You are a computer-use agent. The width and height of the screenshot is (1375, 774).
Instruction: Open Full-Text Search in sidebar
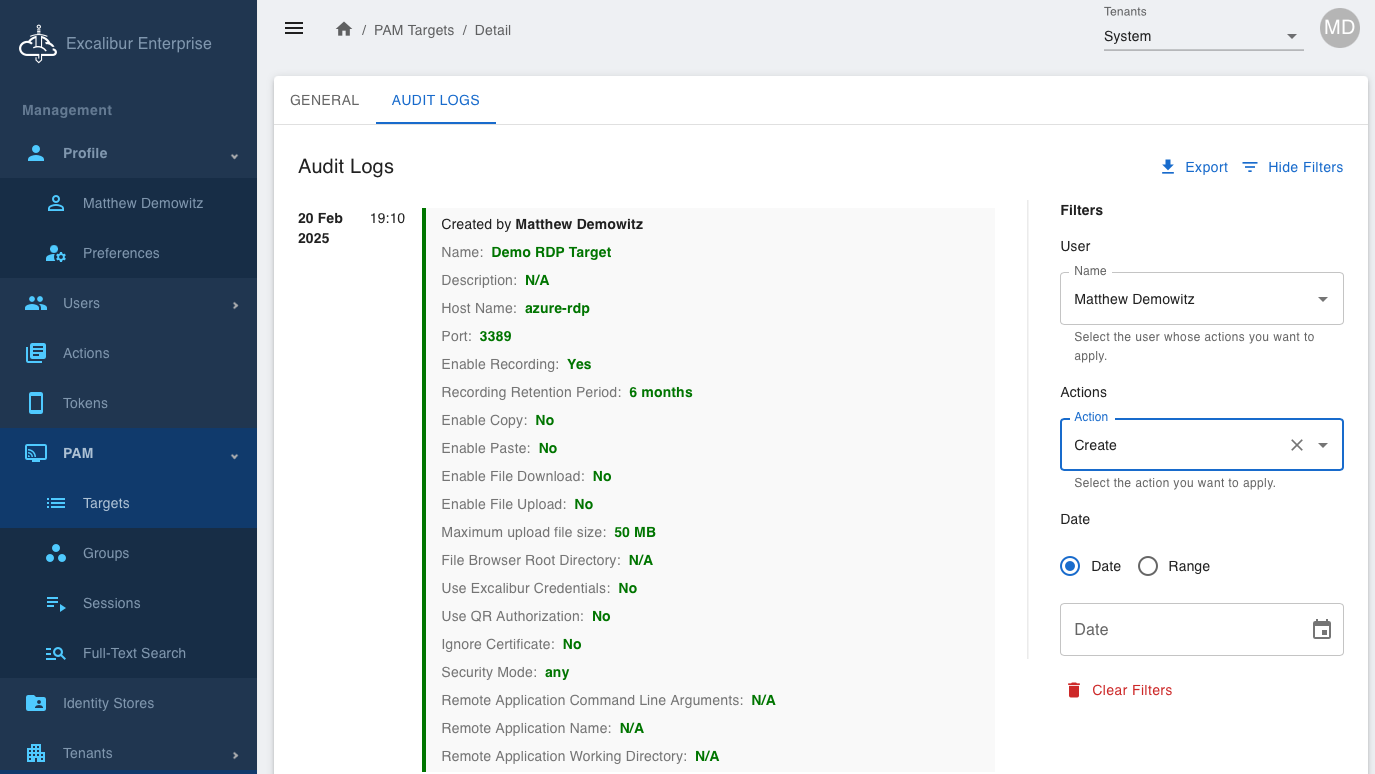(134, 653)
